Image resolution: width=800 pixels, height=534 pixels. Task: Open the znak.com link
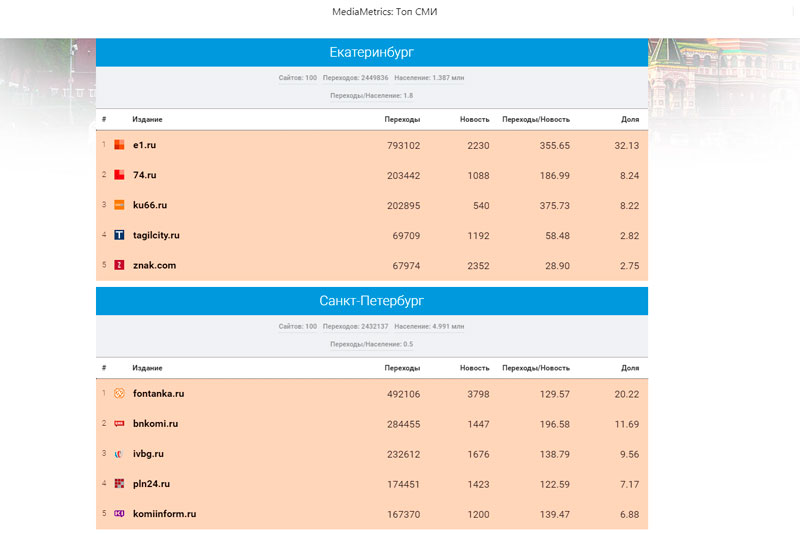click(154, 265)
